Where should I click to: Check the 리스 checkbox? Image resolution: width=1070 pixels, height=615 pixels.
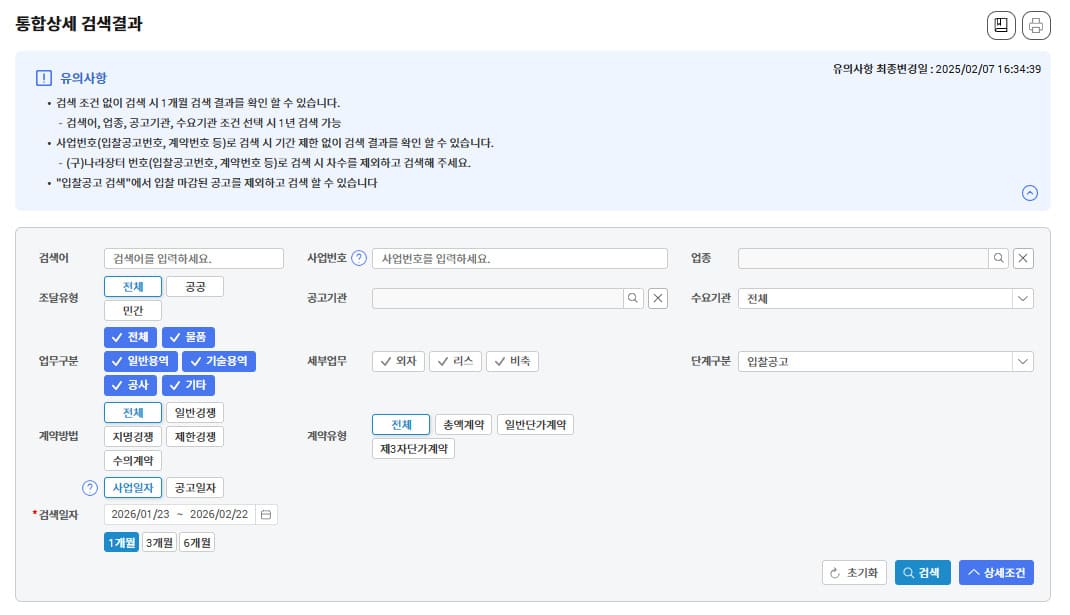click(x=455, y=362)
